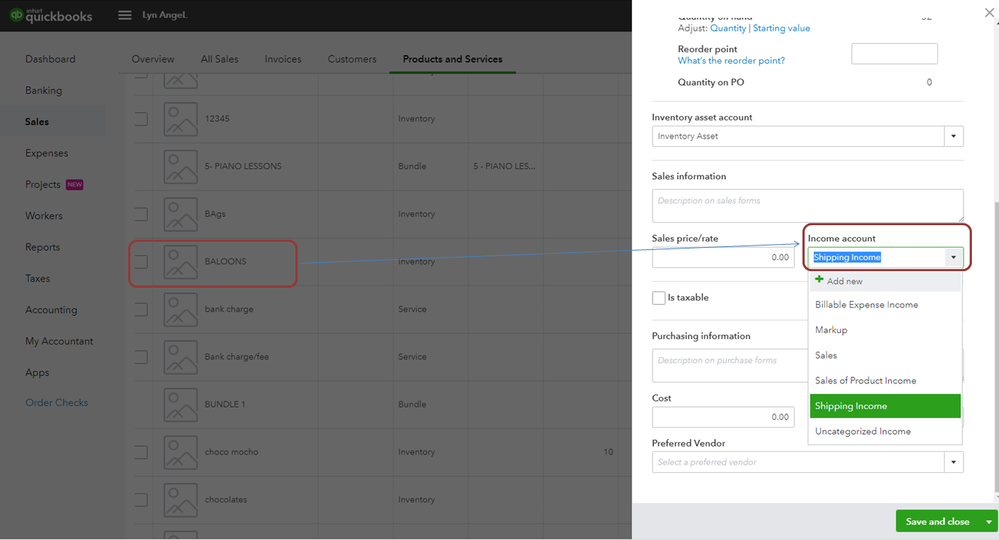This screenshot has height=540, width=999.
Task: Switch to the All Sales tab
Action: tap(219, 59)
